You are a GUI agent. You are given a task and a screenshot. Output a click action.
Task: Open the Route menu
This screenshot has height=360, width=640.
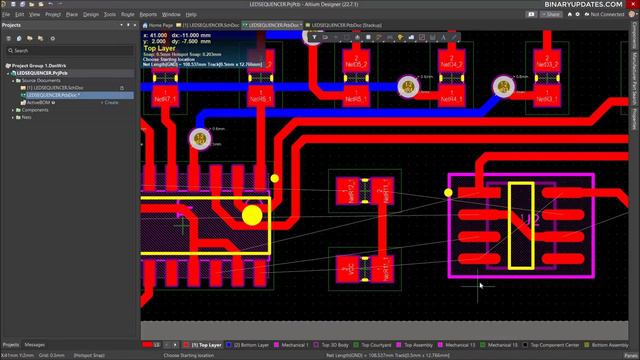(128, 14)
